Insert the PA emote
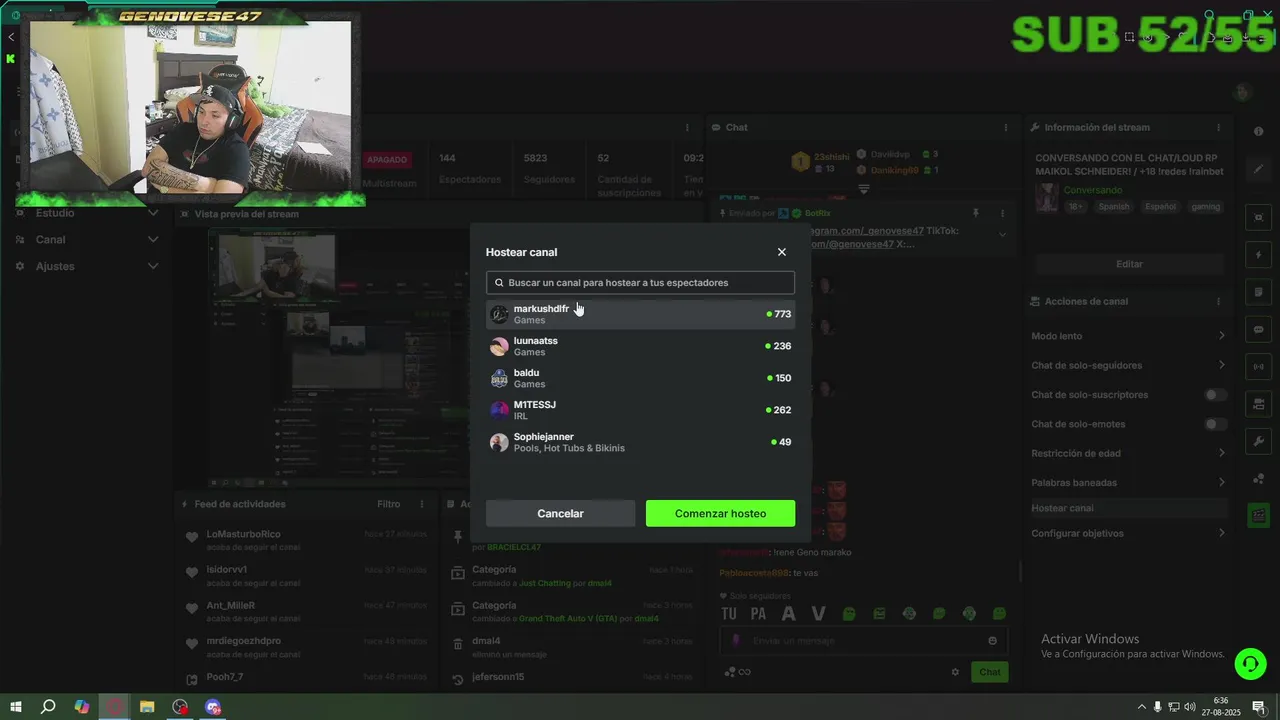1280x720 pixels. tap(758, 614)
